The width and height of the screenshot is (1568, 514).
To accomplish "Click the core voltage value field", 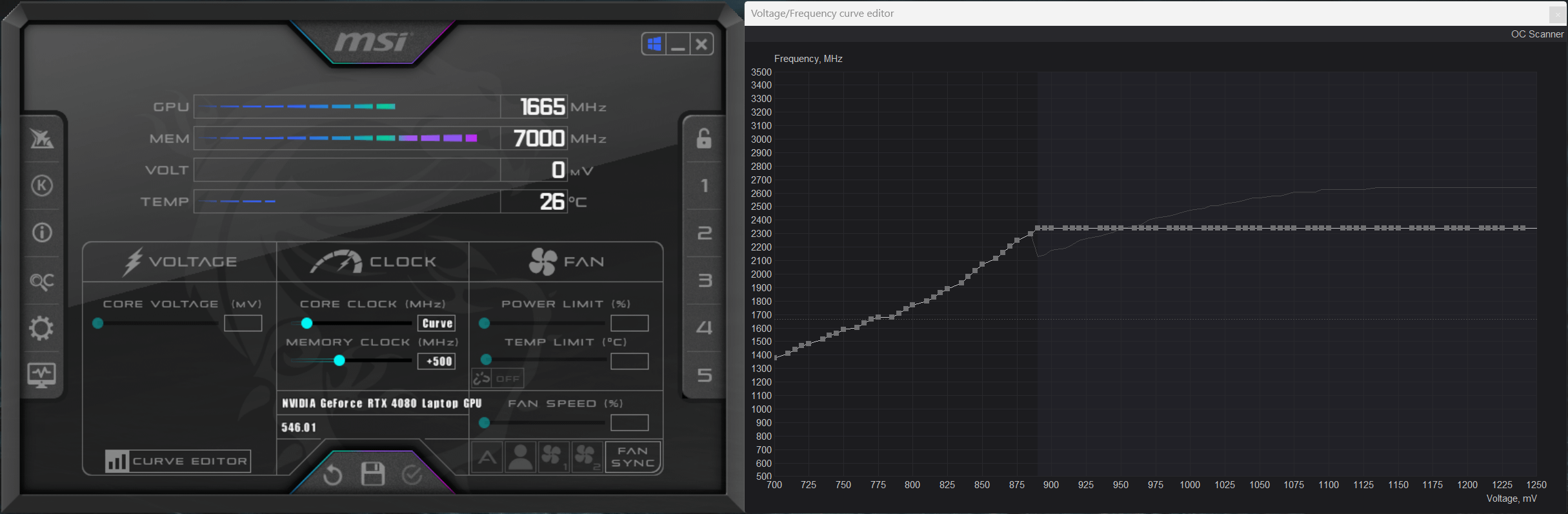I will 243,323.
